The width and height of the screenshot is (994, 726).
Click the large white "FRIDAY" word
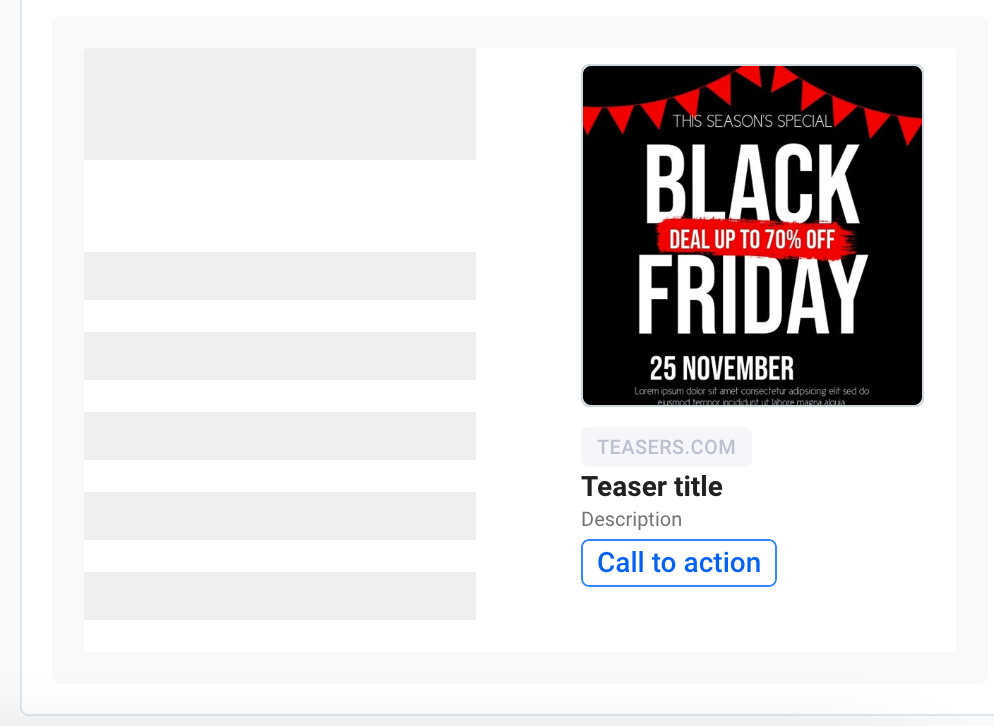(x=752, y=295)
